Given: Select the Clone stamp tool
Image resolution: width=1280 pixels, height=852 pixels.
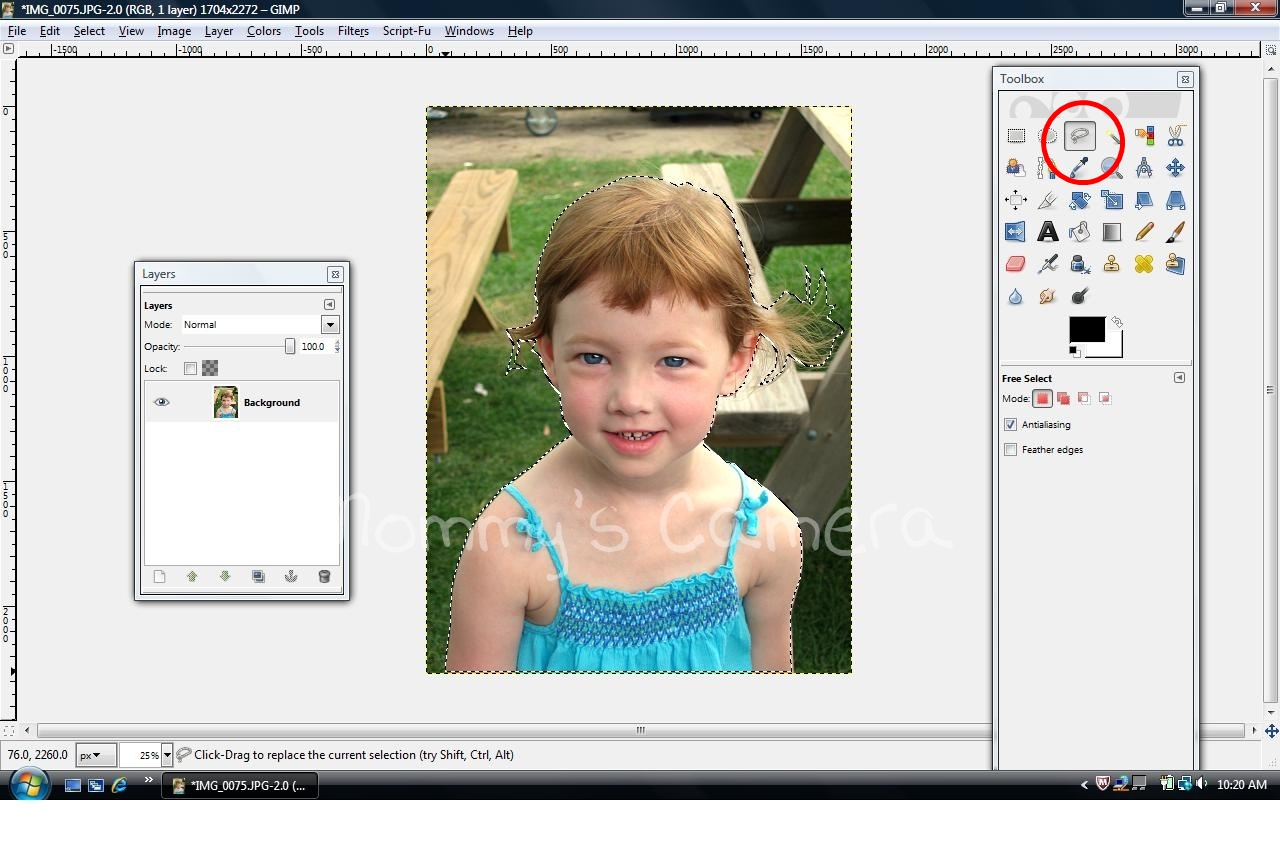Looking at the screenshot, I should (1112, 264).
